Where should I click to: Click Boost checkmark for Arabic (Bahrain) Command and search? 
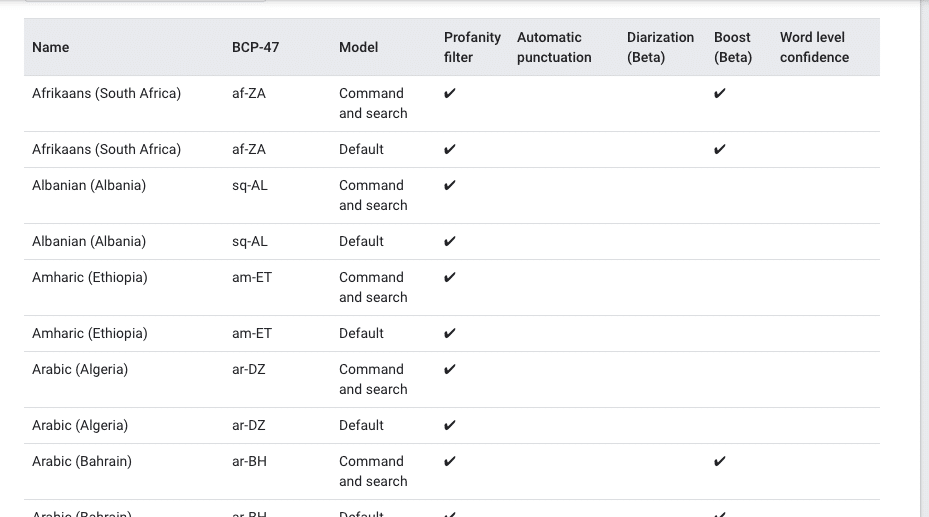pyautogui.click(x=720, y=462)
